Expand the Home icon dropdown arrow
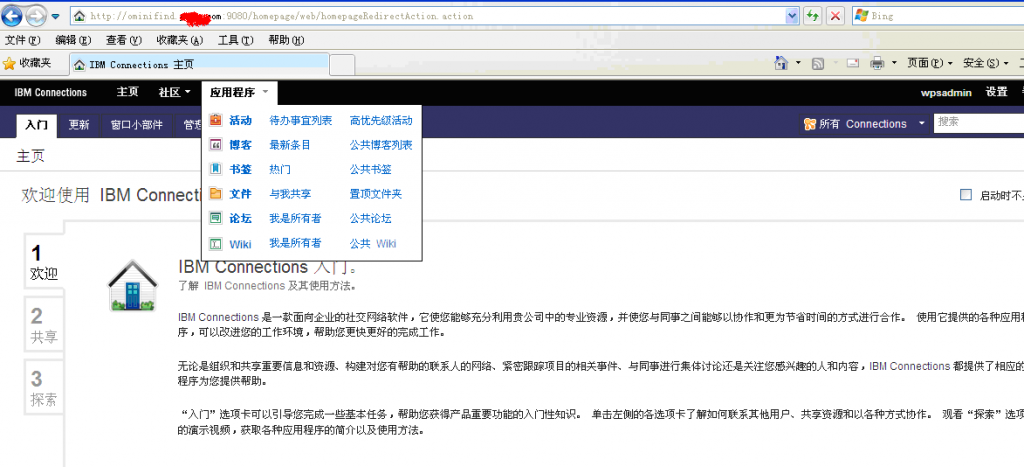Image resolution: width=1024 pixels, height=467 pixels. [x=798, y=63]
